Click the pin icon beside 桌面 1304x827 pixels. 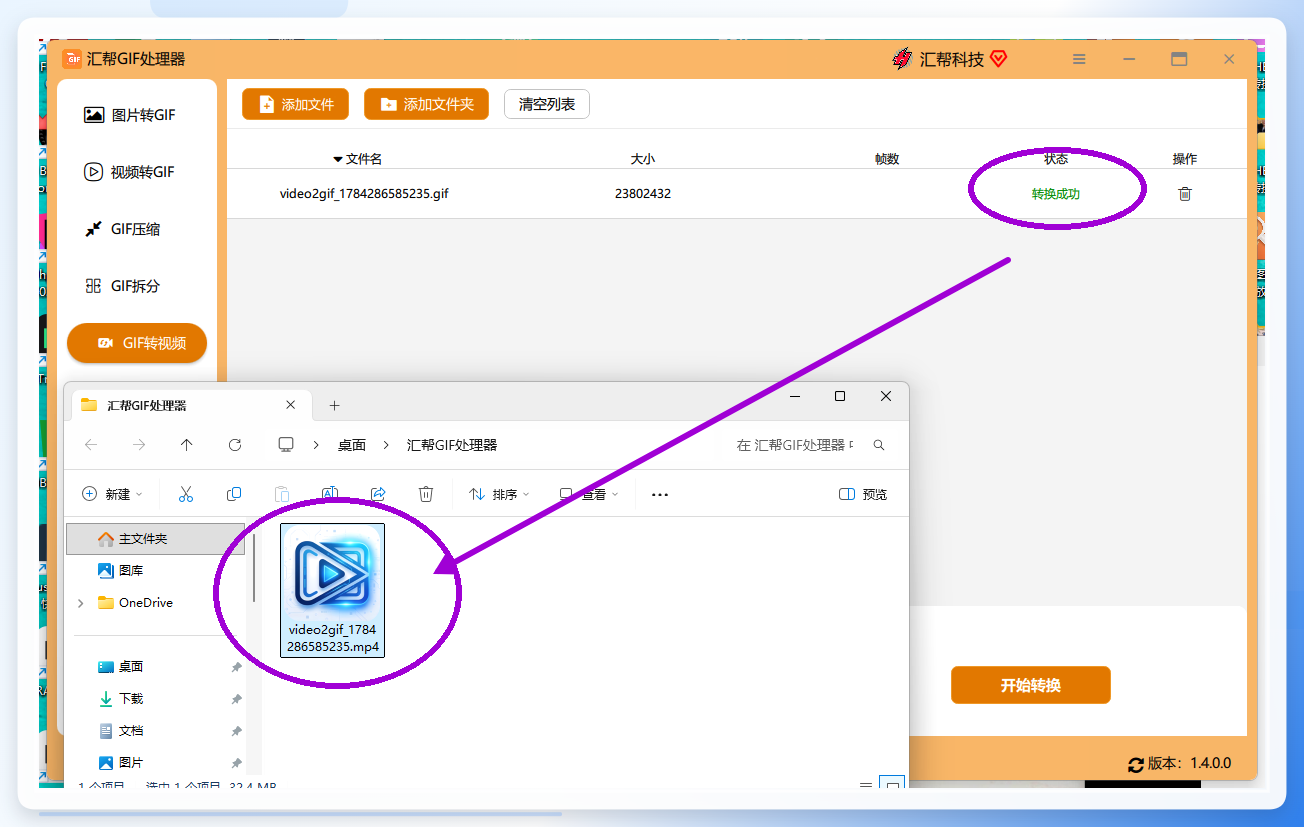click(236, 667)
